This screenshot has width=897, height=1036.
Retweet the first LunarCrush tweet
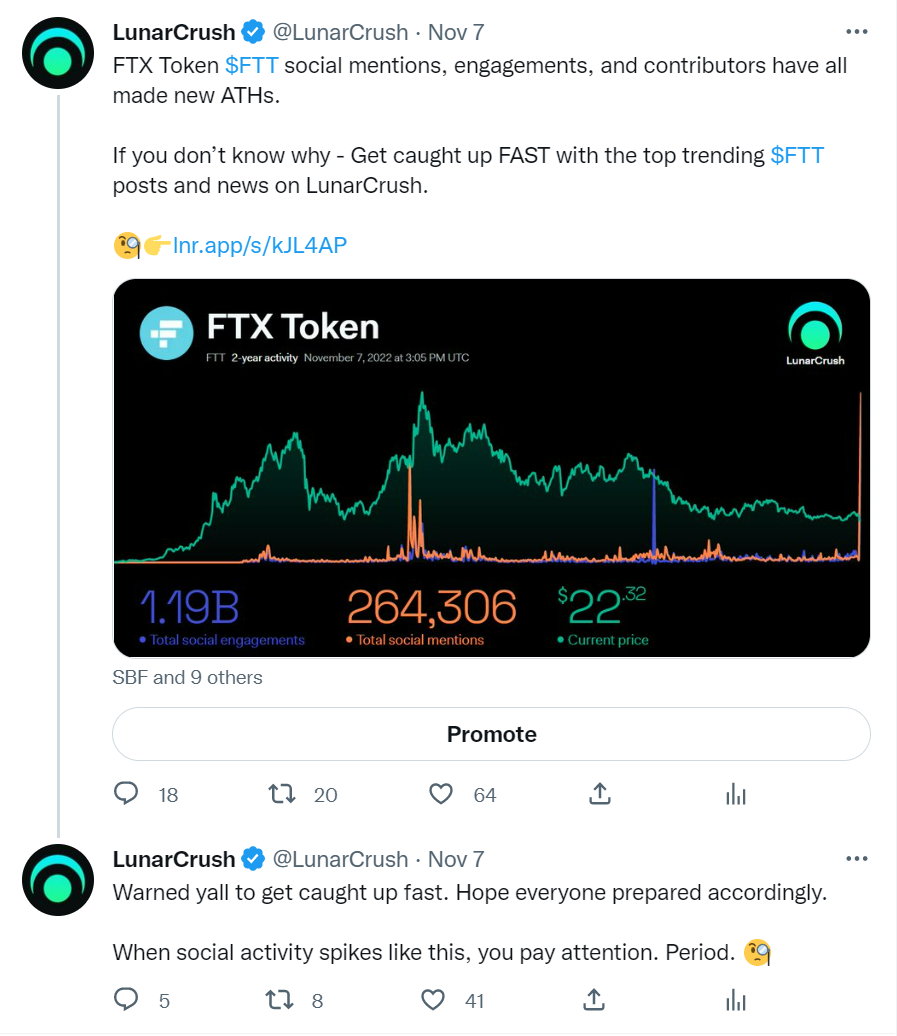point(283,794)
